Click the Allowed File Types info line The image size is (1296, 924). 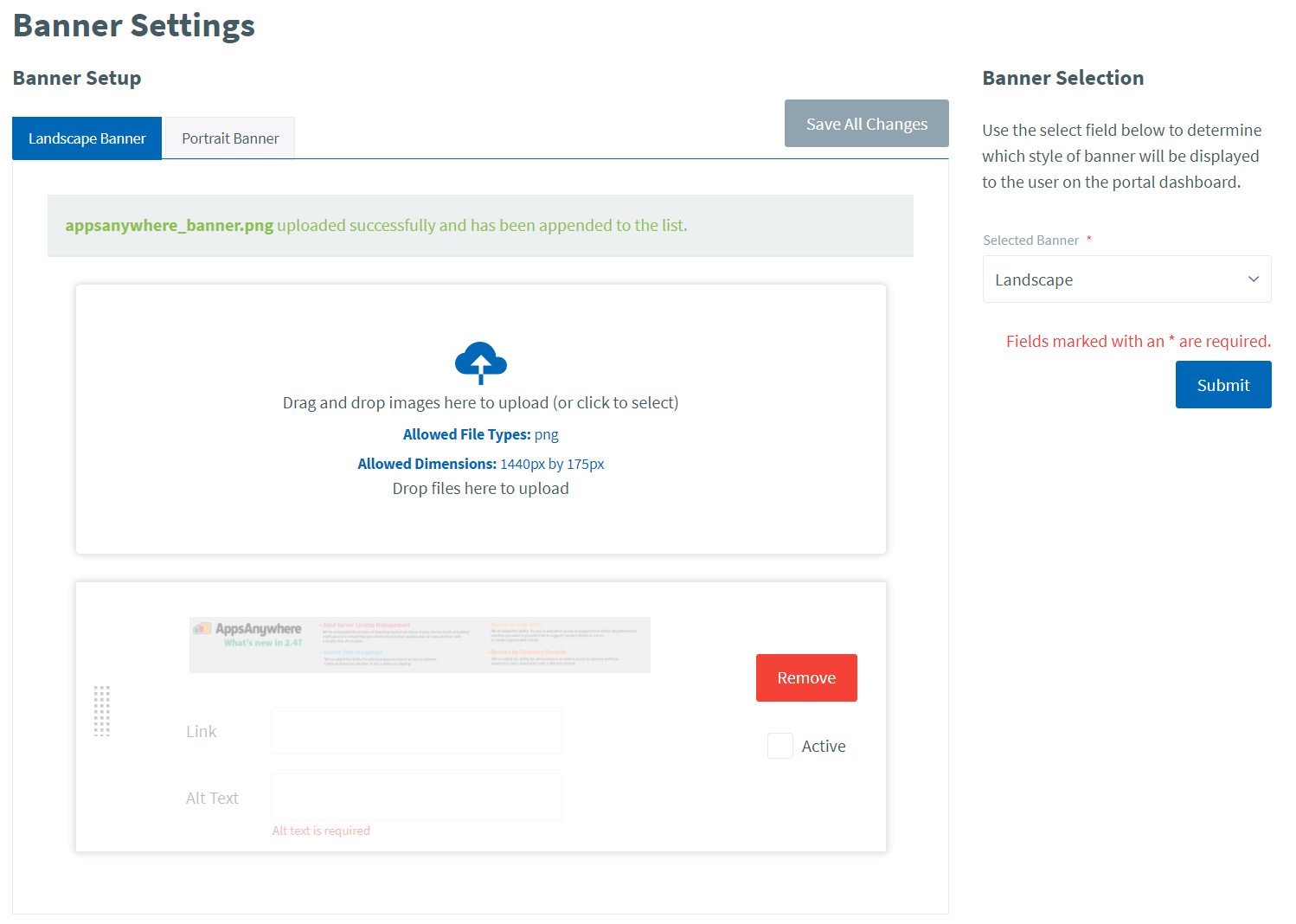click(480, 435)
